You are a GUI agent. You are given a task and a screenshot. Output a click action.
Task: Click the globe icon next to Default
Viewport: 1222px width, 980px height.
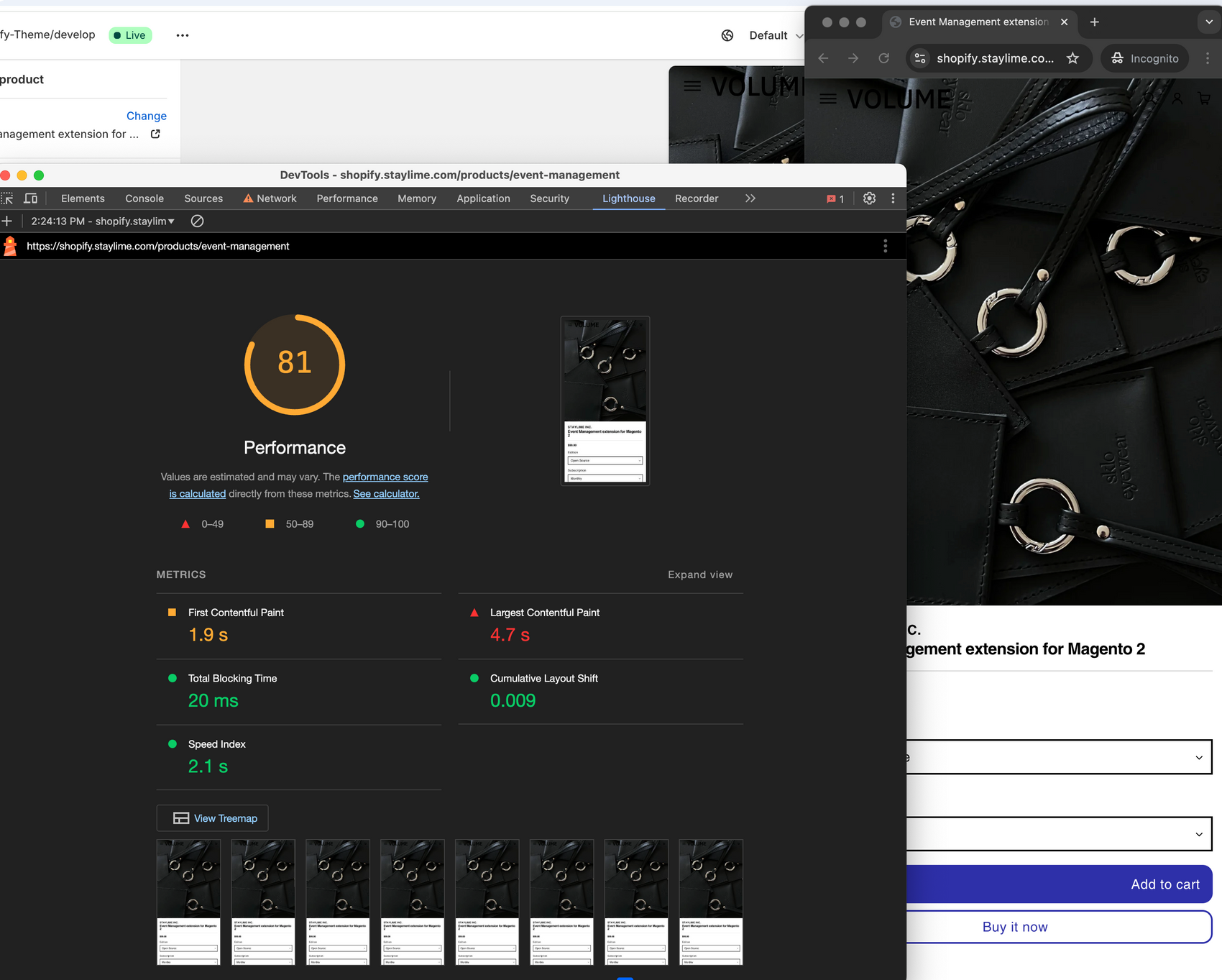click(x=727, y=35)
